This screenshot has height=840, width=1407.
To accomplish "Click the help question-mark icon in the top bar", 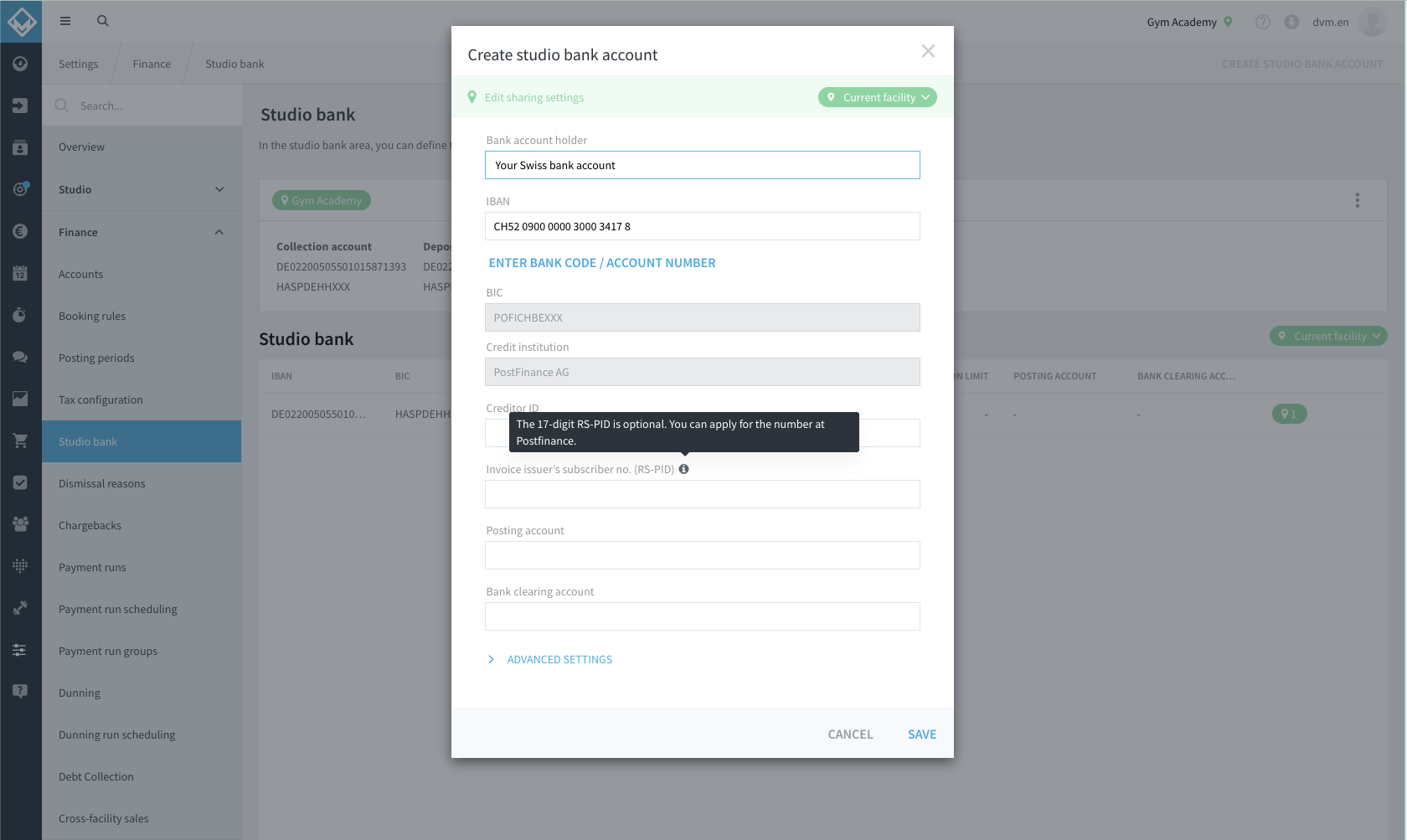I will click(1262, 22).
